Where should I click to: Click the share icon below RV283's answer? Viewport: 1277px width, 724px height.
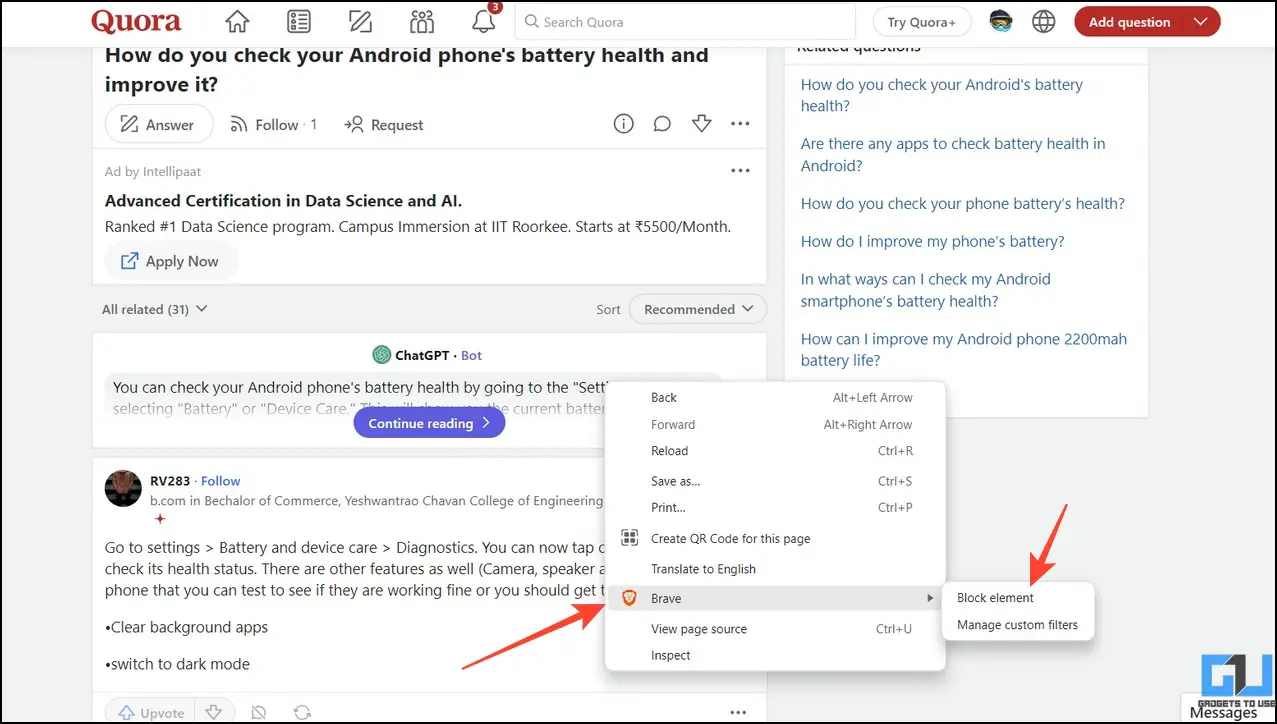302,713
